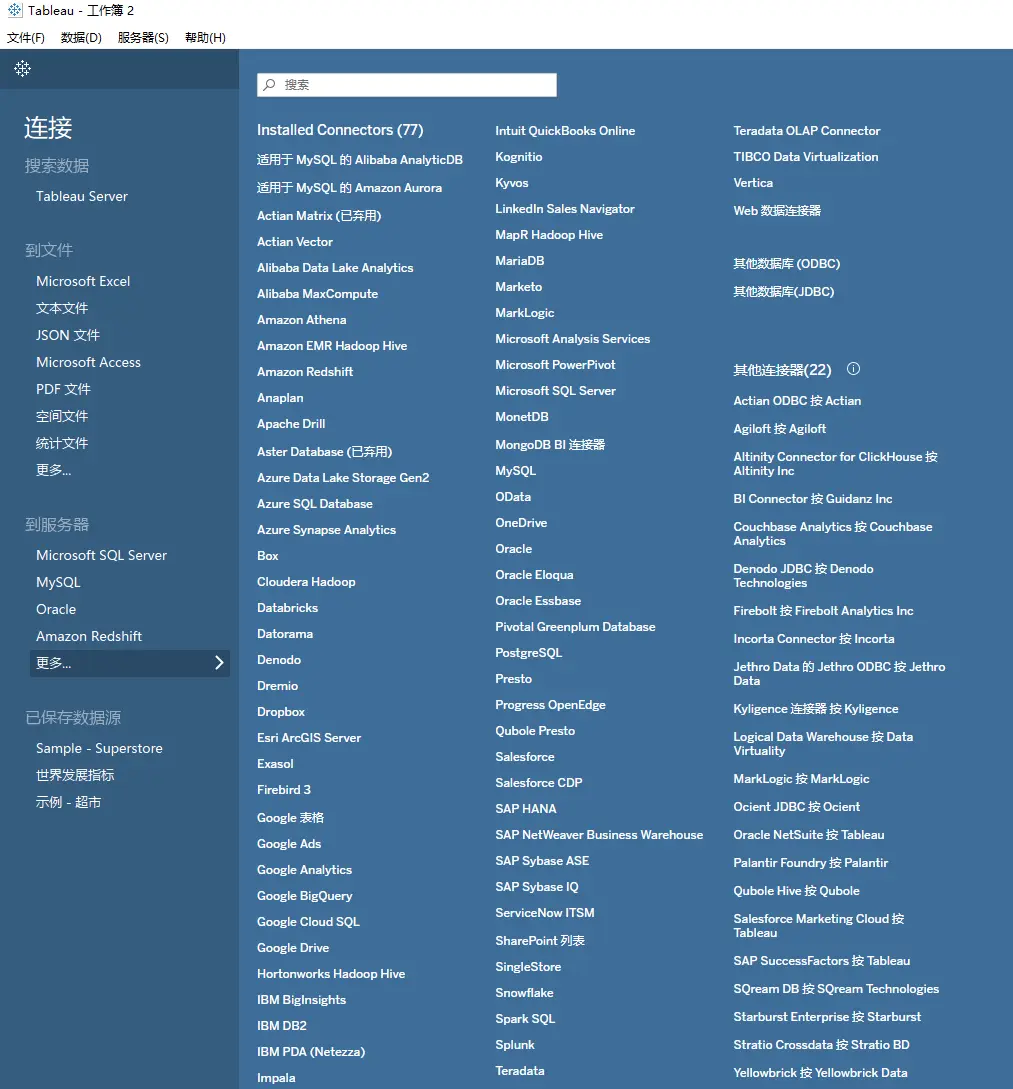Image resolution: width=1013 pixels, height=1089 pixels.
Task: Select Palantir Foundry 按 Palantir connector
Action: [x=811, y=863]
